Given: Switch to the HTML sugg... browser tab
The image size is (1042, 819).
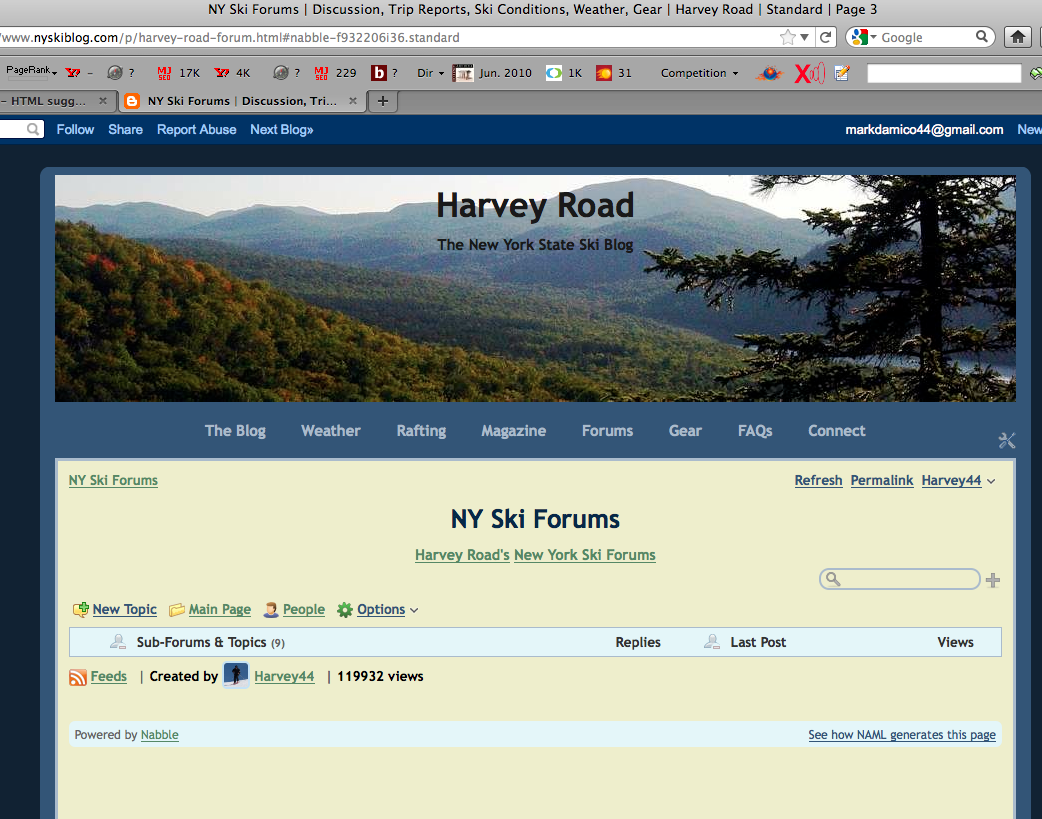Looking at the screenshot, I should click(48, 101).
